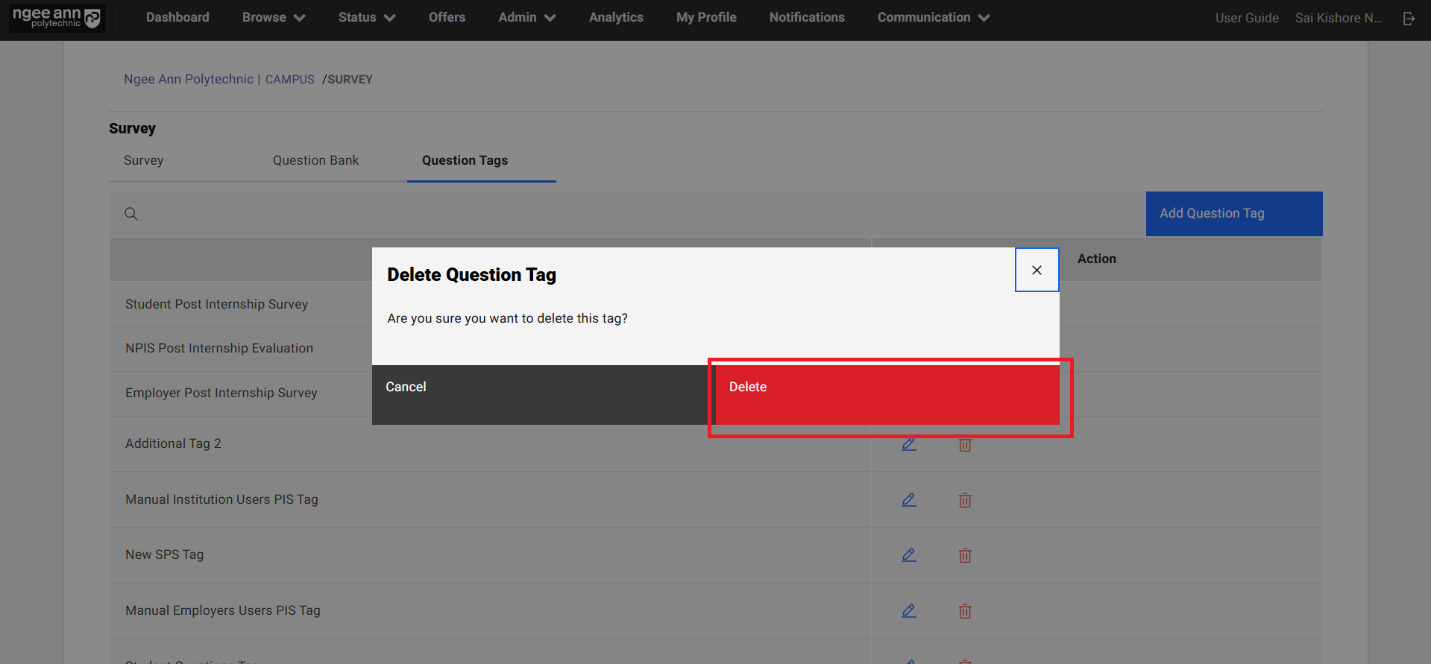This screenshot has width=1431, height=664.
Task: Open the Status dropdown menu
Action: click(366, 18)
